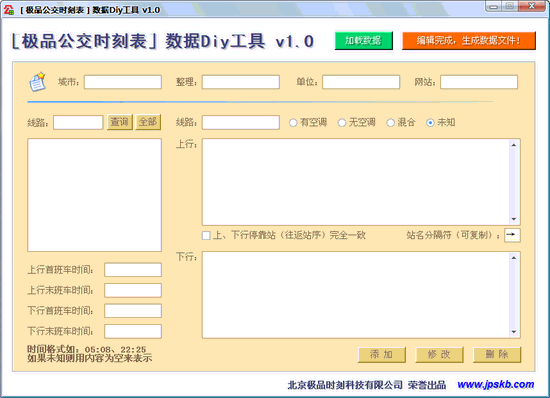
Task: Click the 查询 button
Action: 120,122
